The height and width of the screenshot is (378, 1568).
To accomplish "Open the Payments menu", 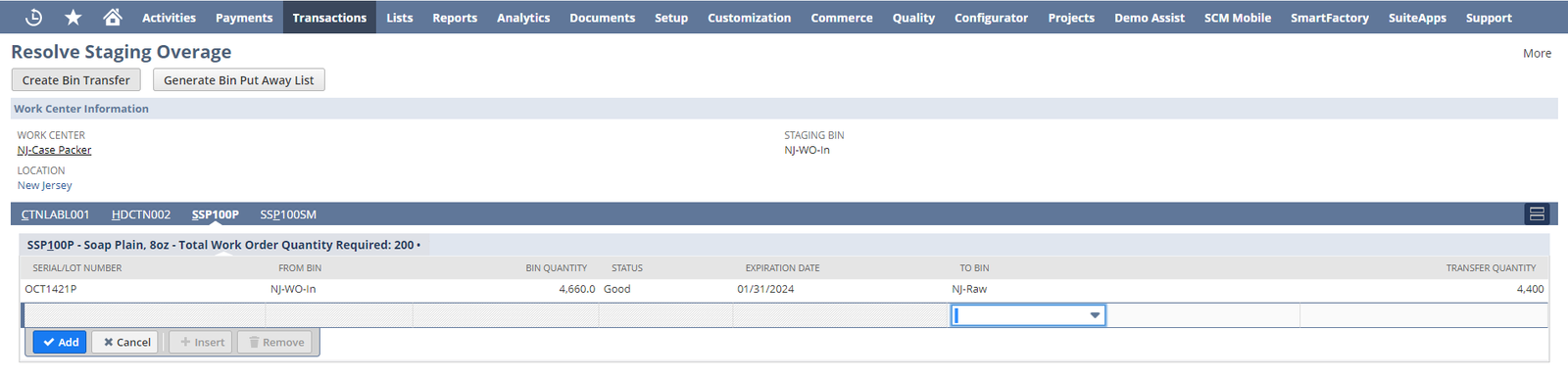I will (244, 18).
